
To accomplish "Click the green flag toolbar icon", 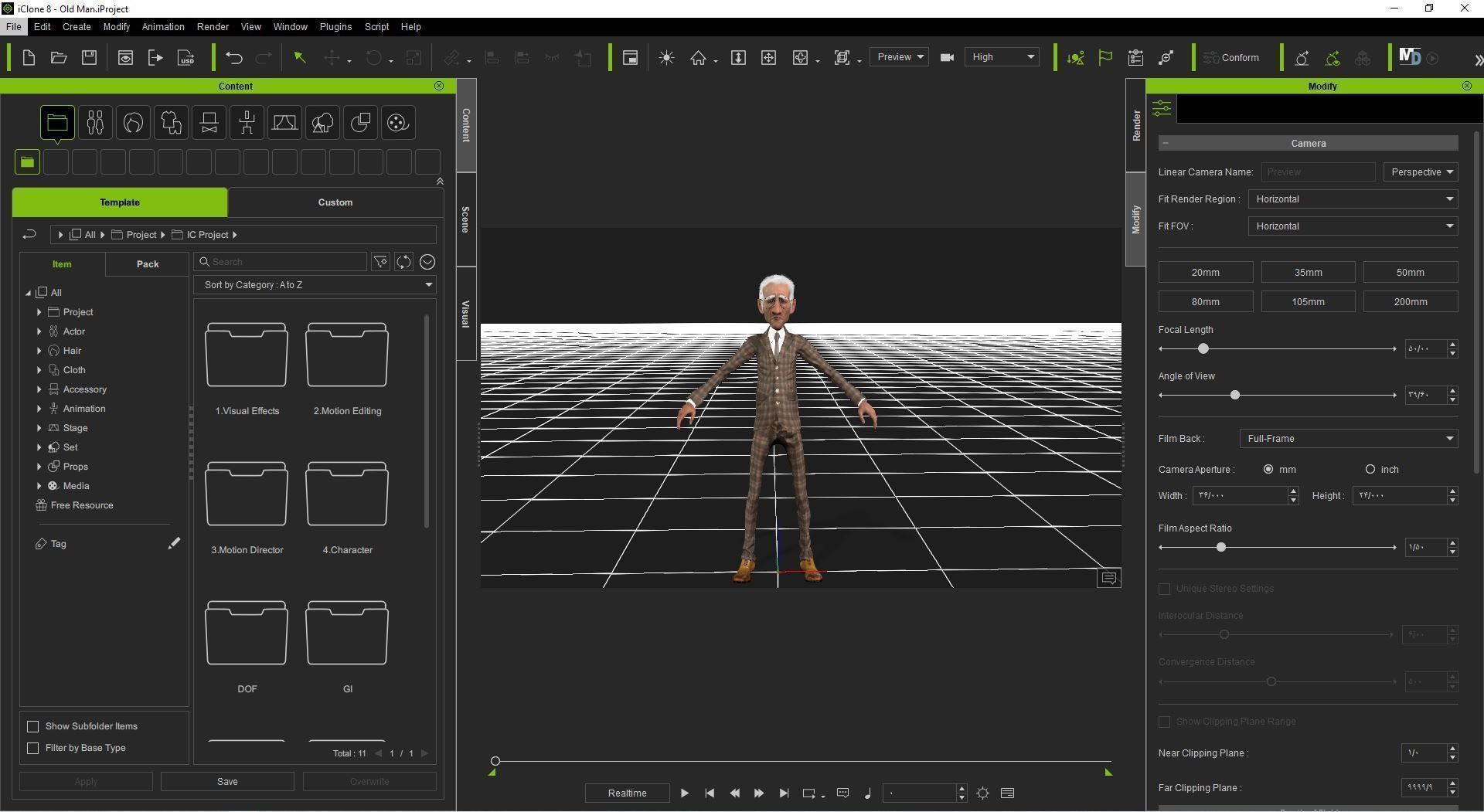I will [1105, 58].
